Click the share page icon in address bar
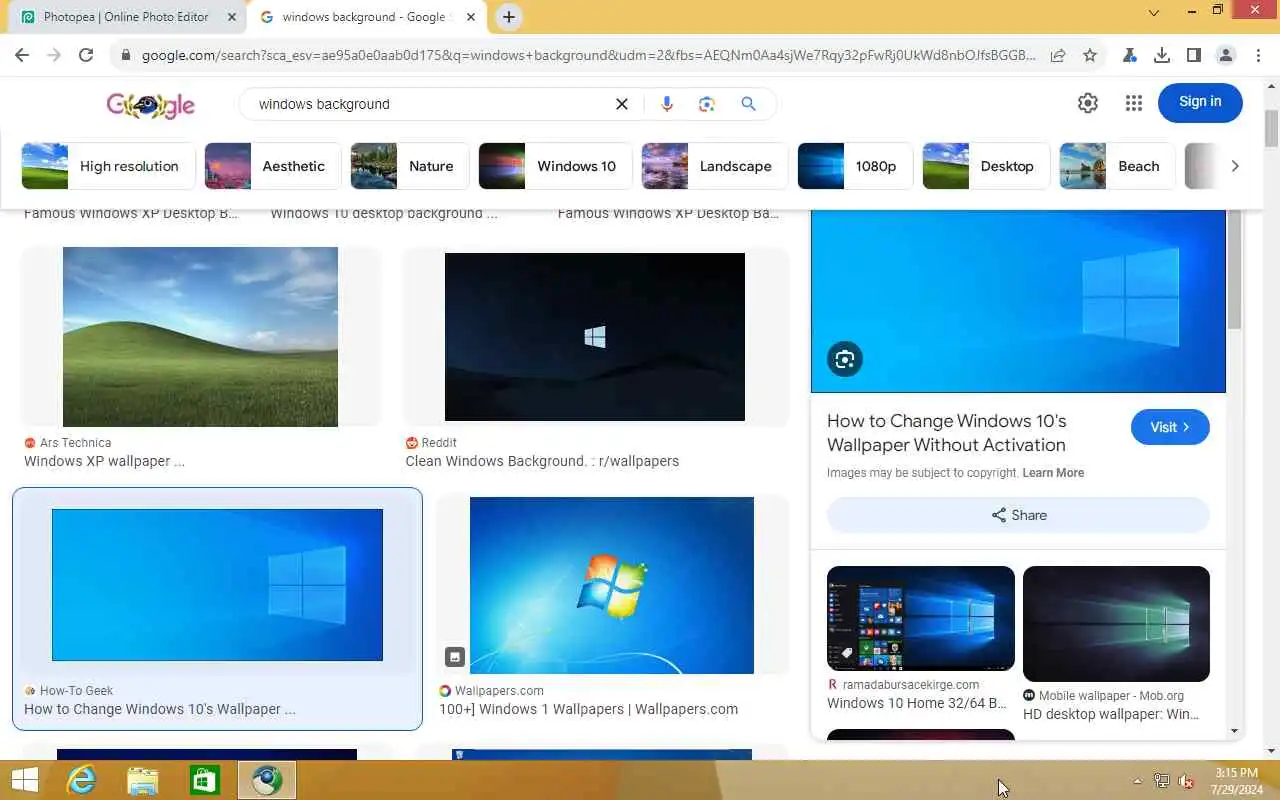Screen dimensions: 1280x800 coord(1058,56)
